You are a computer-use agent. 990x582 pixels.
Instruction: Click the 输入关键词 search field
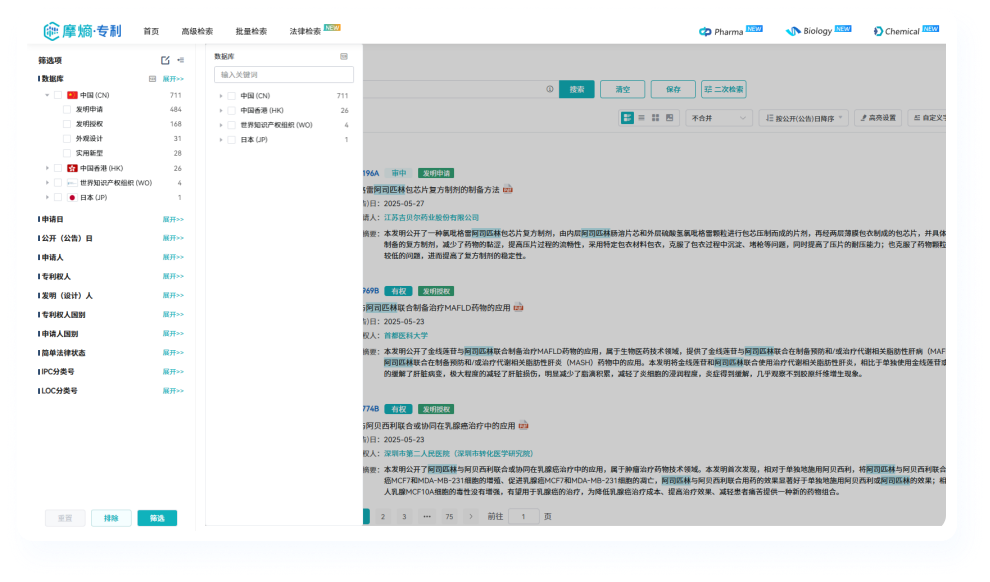point(283,75)
